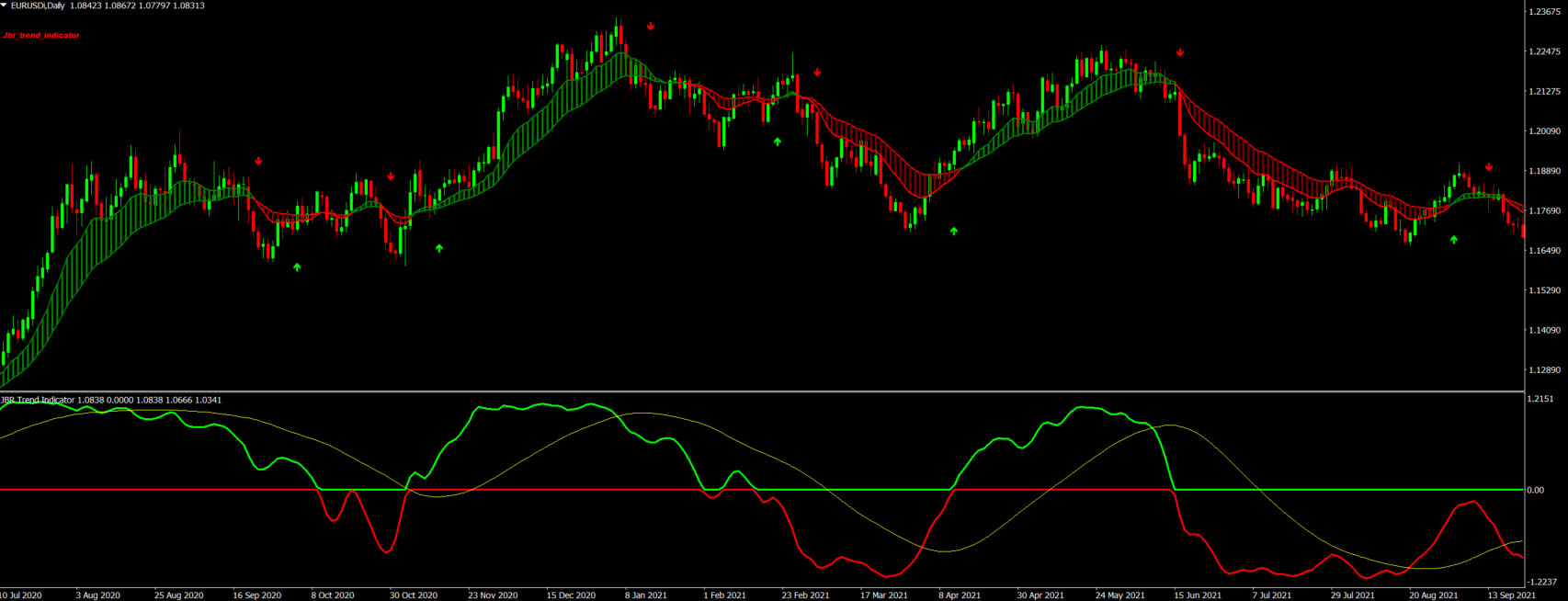Click the 8 Apr 2021 date label

[x=960, y=595]
